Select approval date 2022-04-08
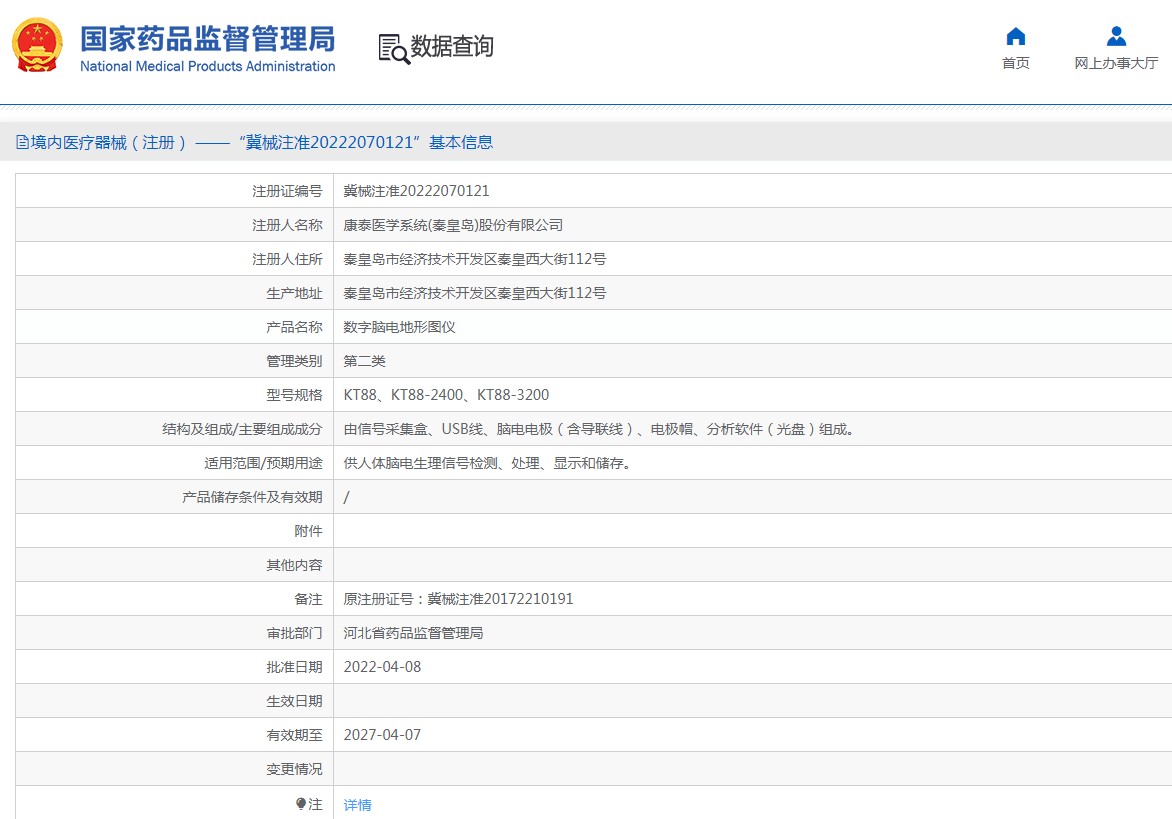 tap(382, 667)
